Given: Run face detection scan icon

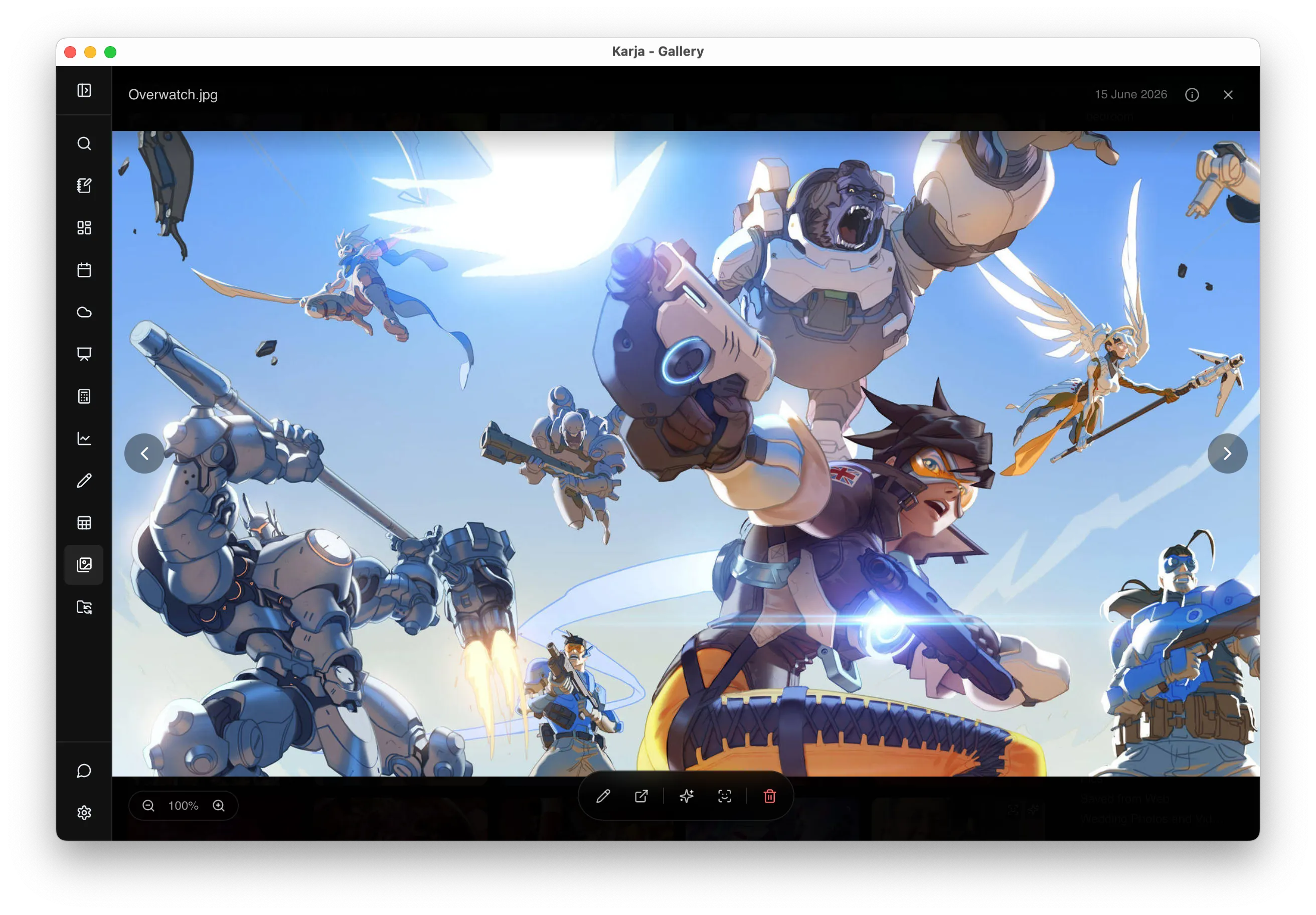Looking at the screenshot, I should click(725, 796).
